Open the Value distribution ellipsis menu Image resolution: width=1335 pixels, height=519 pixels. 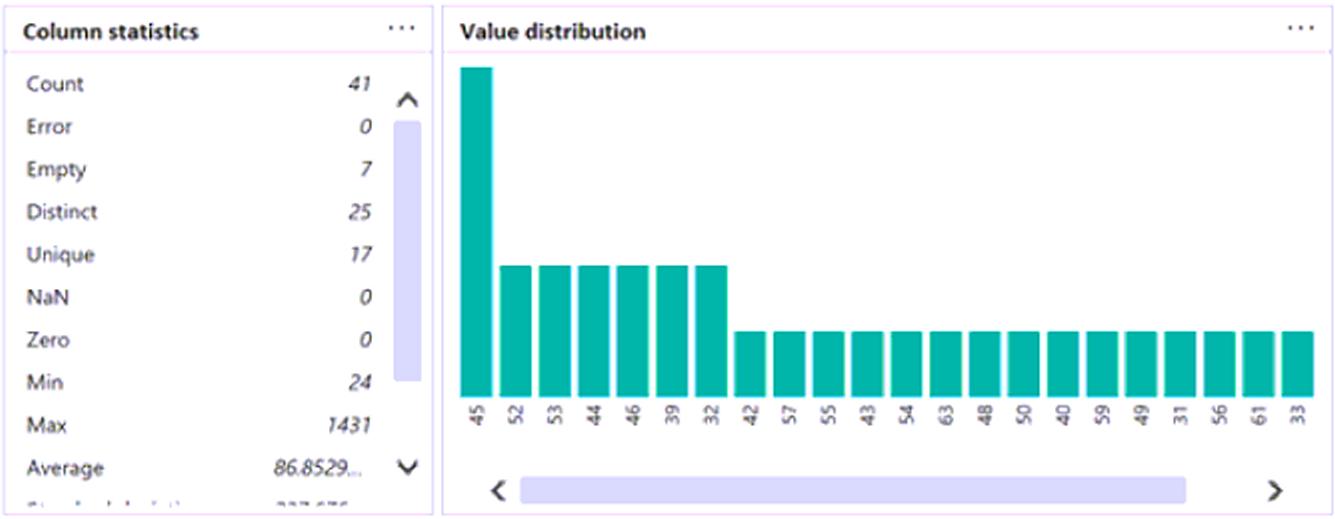(1300, 29)
